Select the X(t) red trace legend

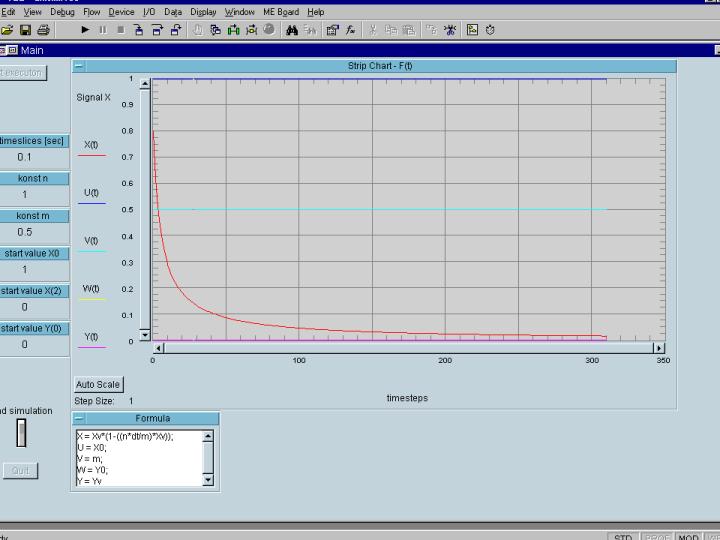tap(91, 149)
